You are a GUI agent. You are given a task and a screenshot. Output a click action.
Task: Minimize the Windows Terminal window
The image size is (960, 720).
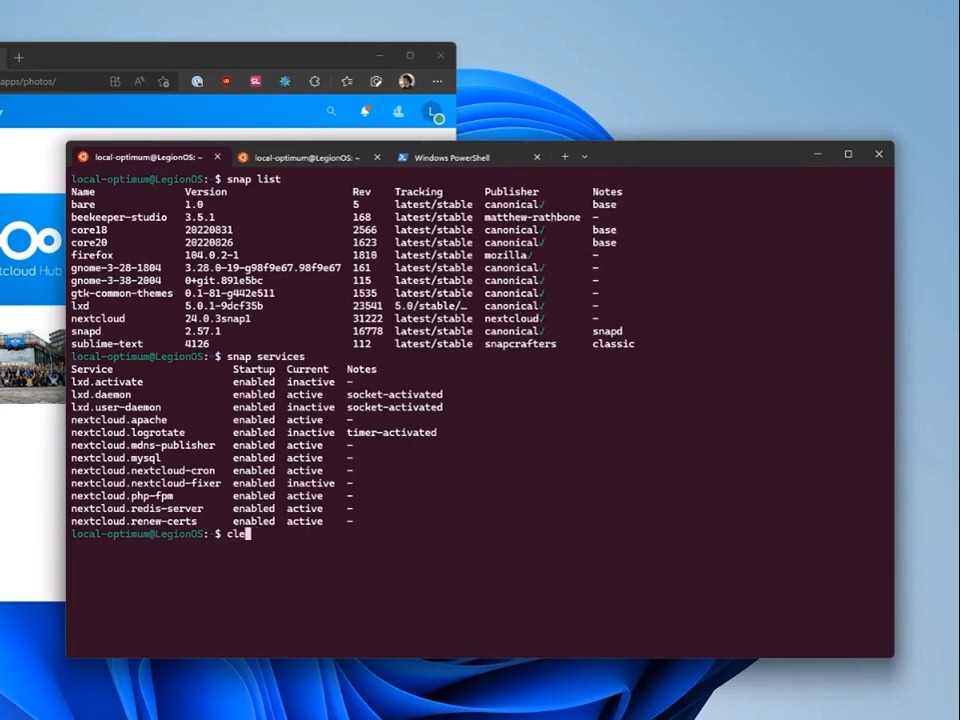tap(817, 154)
